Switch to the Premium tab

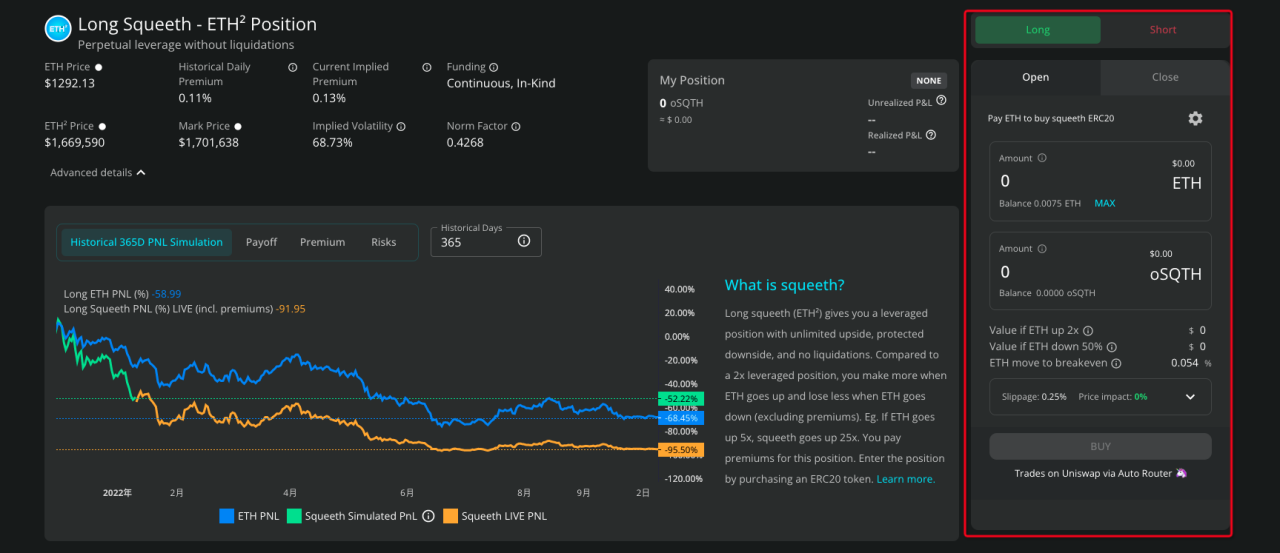pos(322,242)
